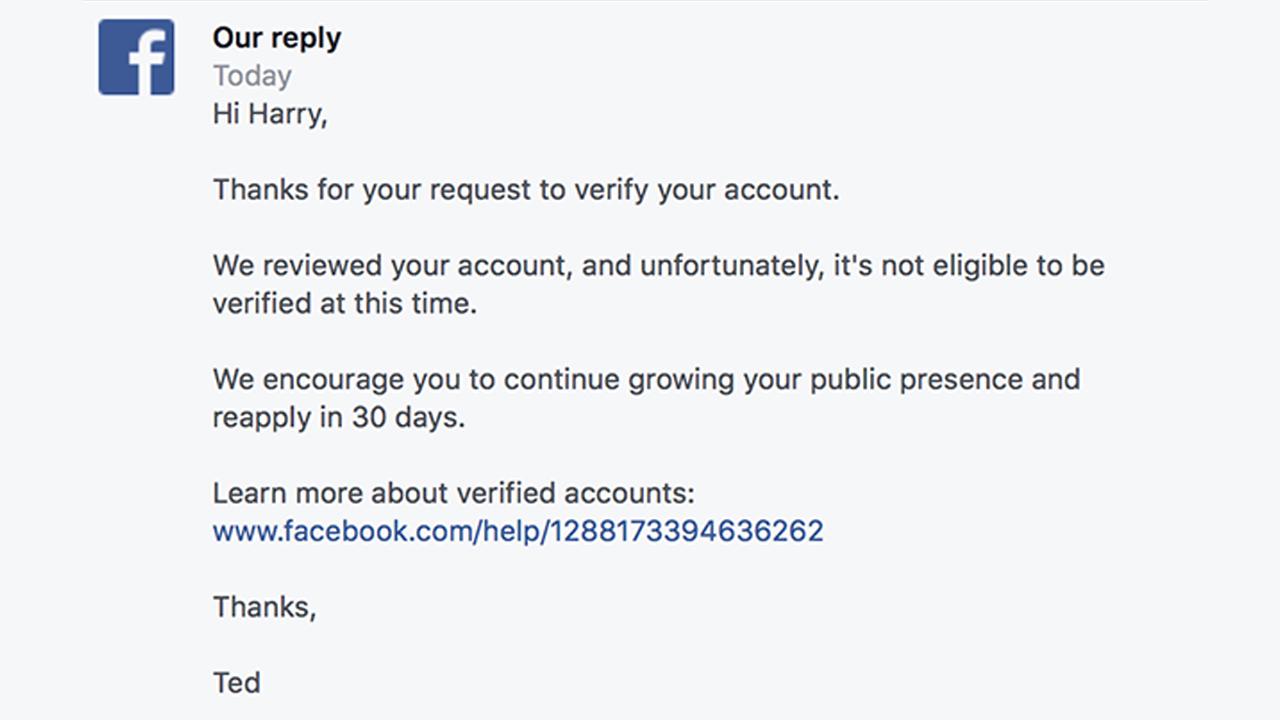Click the "Today" timestamp
This screenshot has height=720, width=1280.
click(x=252, y=76)
